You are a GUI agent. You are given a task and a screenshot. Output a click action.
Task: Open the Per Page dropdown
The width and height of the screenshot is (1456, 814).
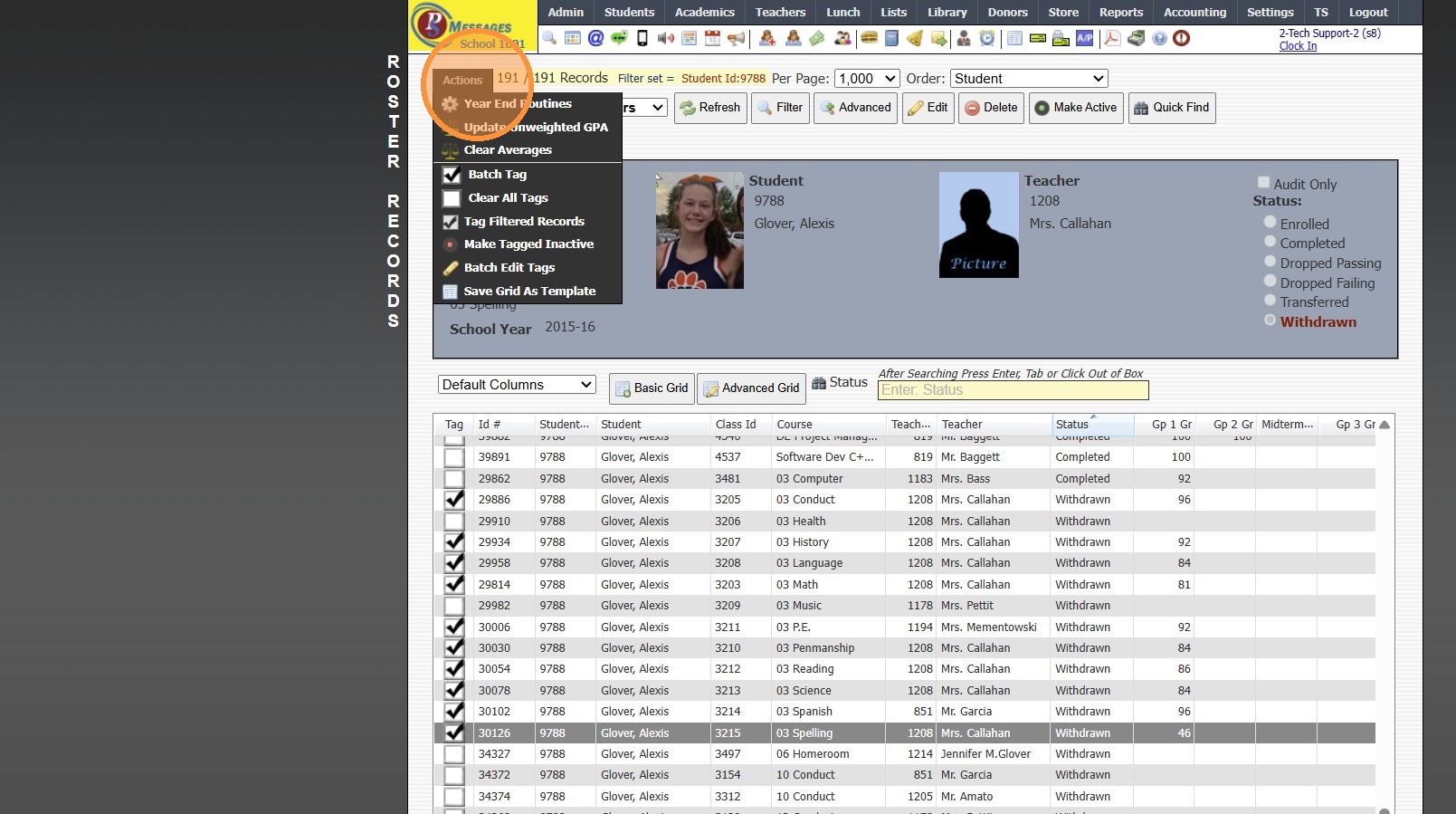[x=866, y=79]
